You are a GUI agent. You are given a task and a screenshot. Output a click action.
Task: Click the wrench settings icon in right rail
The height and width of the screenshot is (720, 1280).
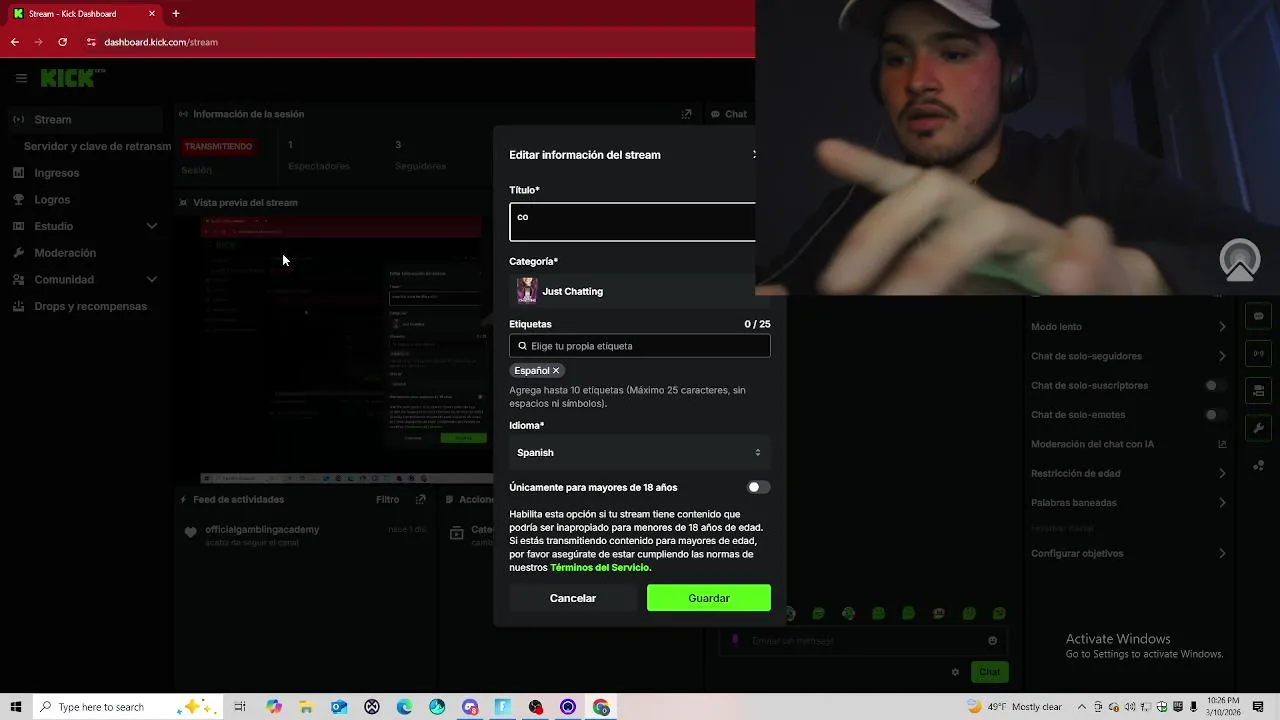point(1258,428)
